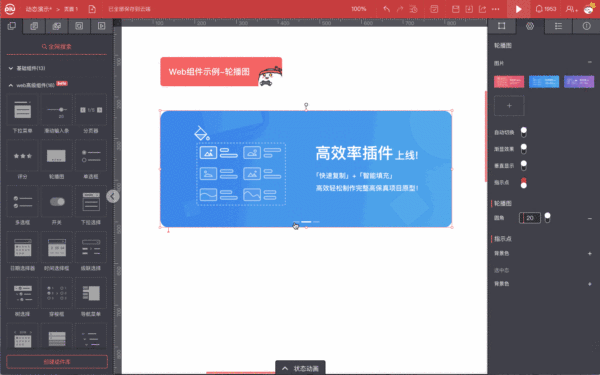Click the minus icon in the 圆角 row
The image size is (600, 375).
point(590,218)
